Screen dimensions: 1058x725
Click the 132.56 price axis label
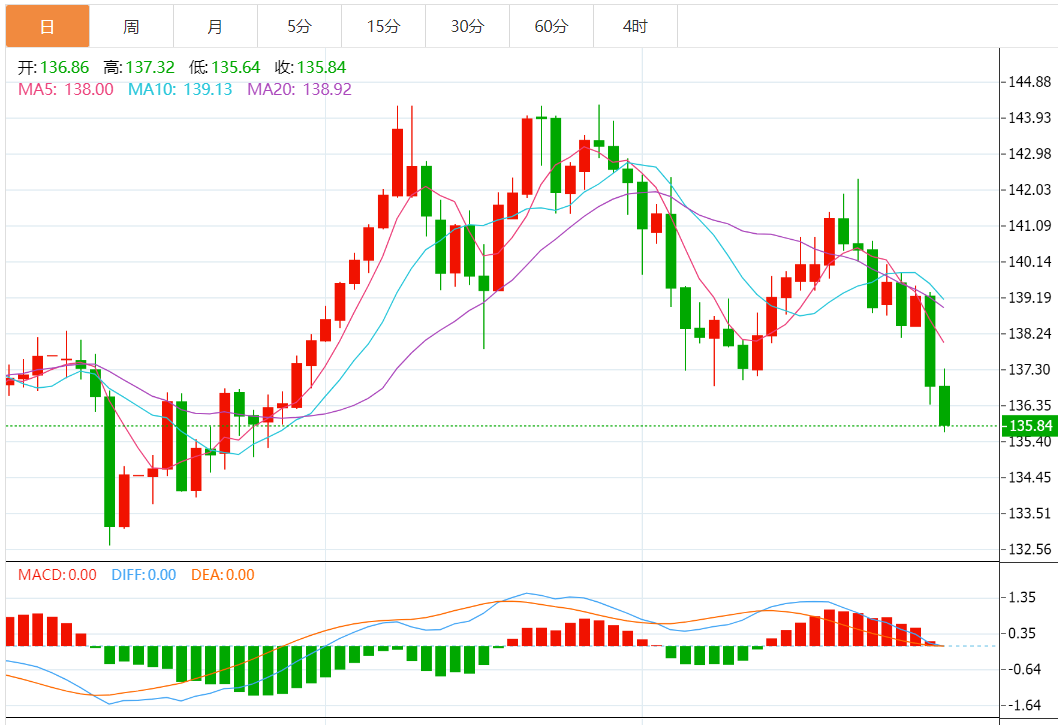click(1030, 549)
